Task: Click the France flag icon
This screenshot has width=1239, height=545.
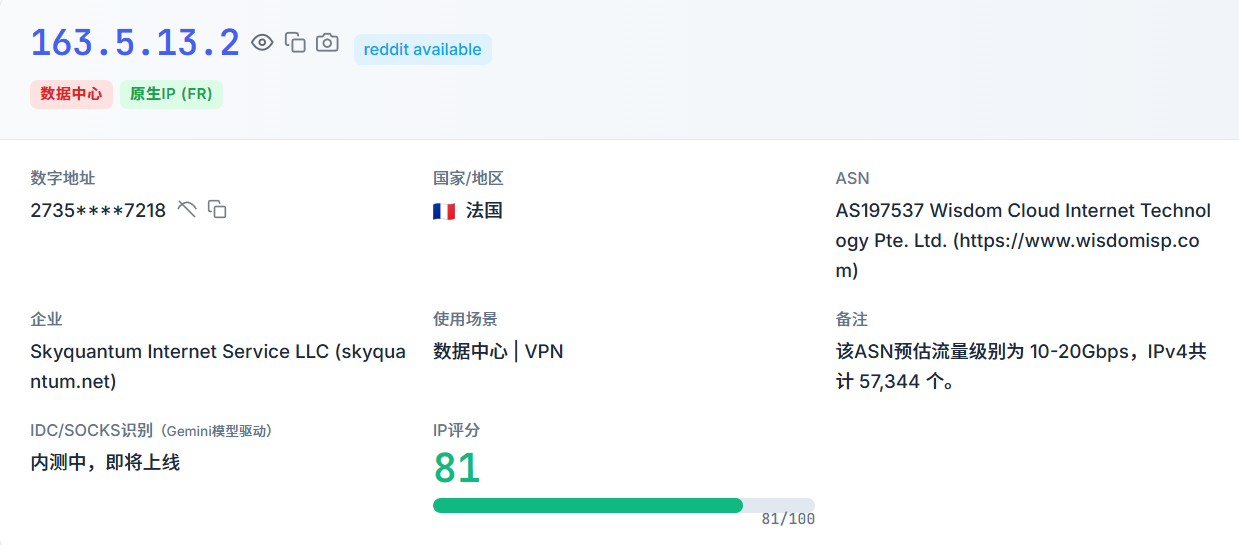Action: [444, 211]
